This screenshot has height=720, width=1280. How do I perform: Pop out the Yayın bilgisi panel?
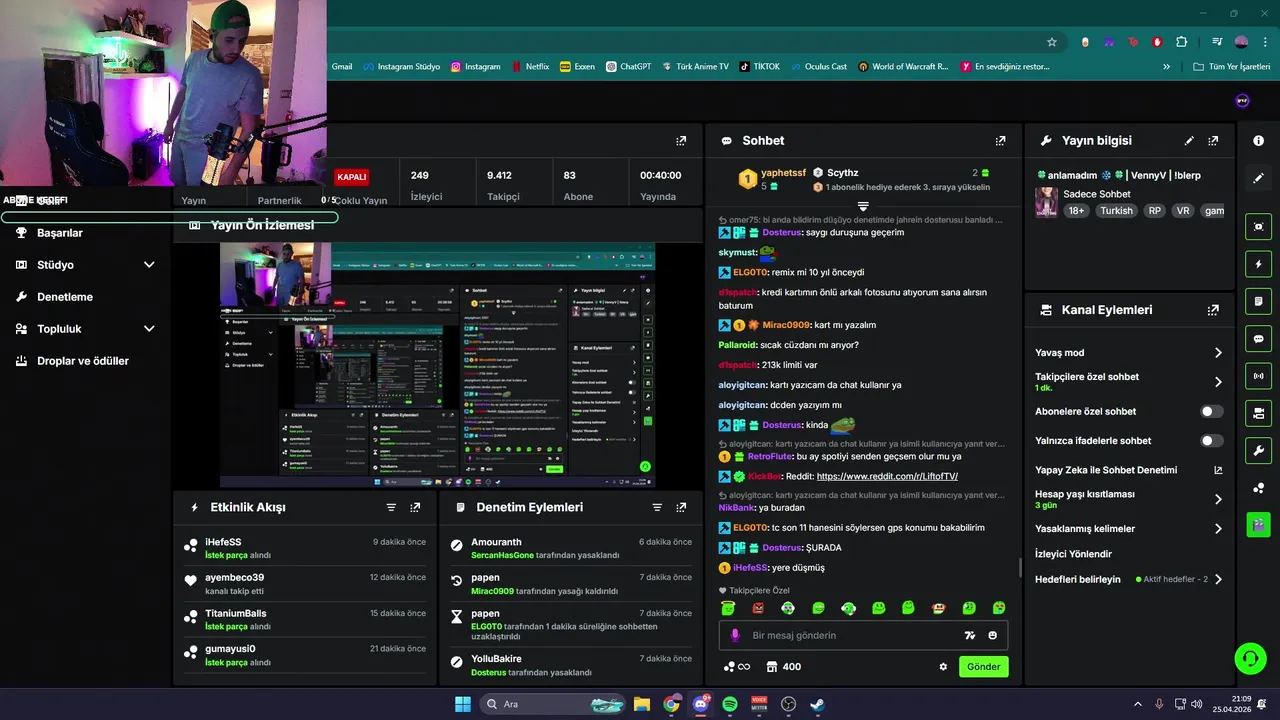pyautogui.click(x=1213, y=141)
